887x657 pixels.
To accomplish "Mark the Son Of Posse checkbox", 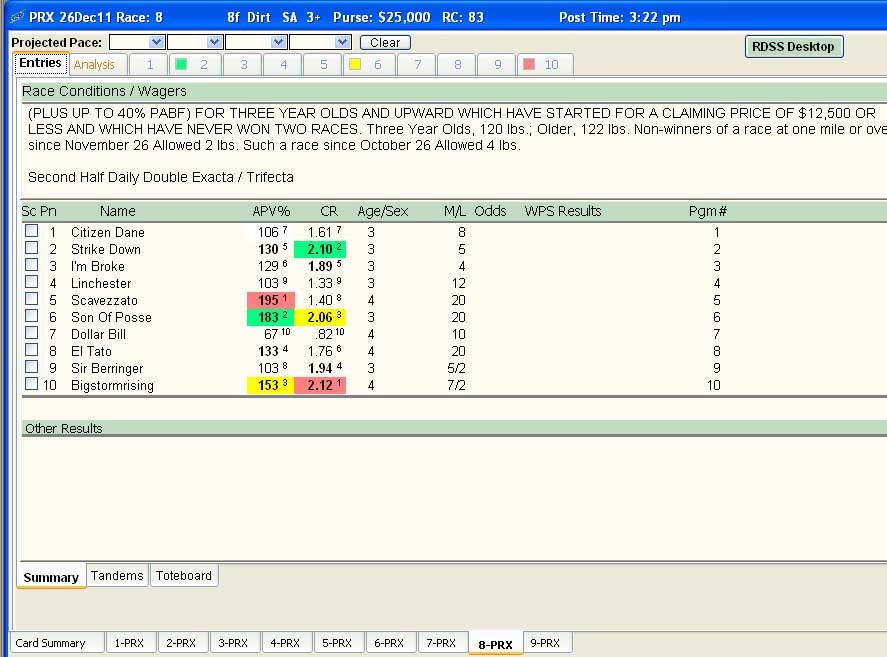I will (32, 315).
